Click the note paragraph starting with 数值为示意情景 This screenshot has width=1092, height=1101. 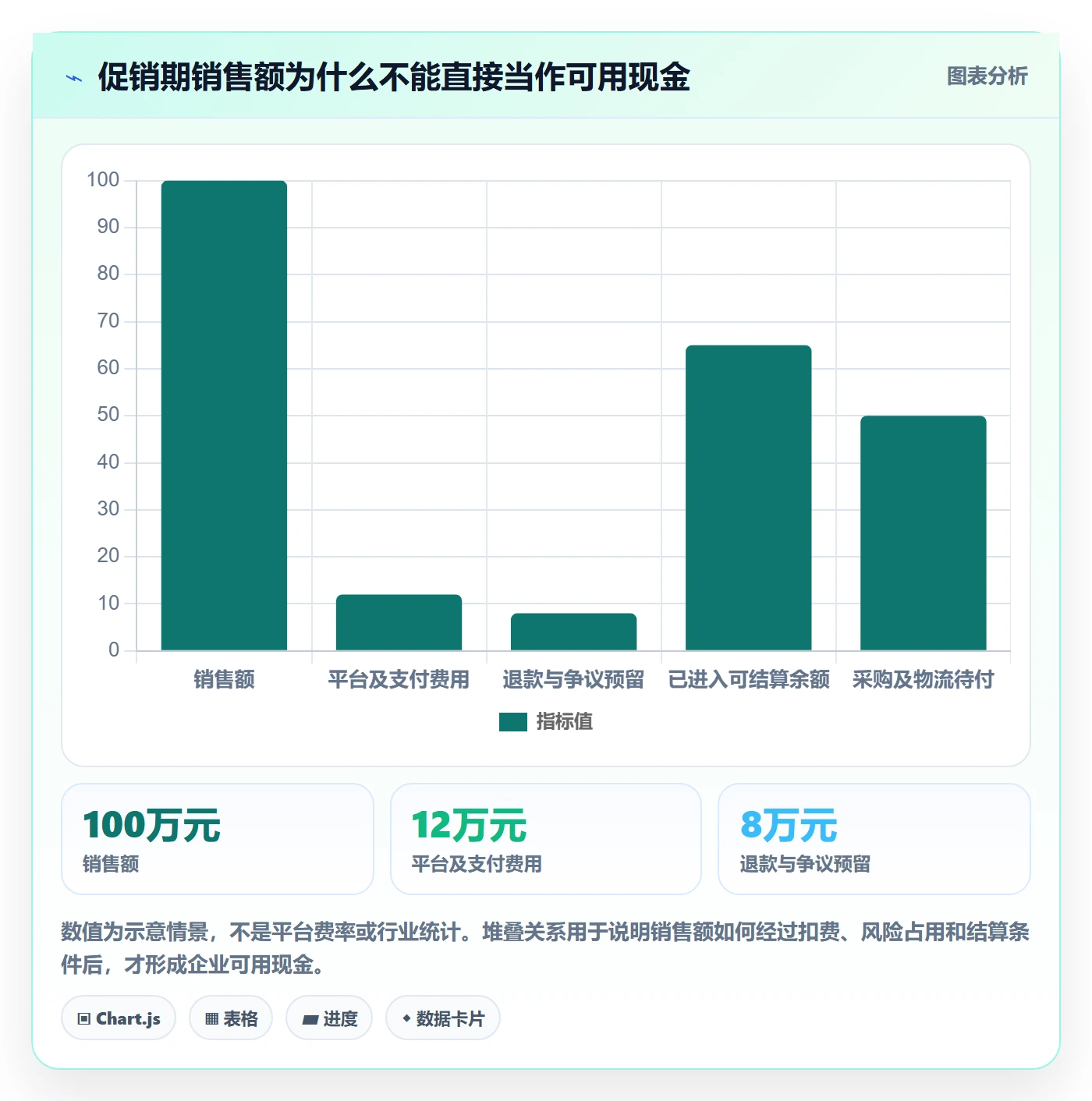click(x=545, y=948)
